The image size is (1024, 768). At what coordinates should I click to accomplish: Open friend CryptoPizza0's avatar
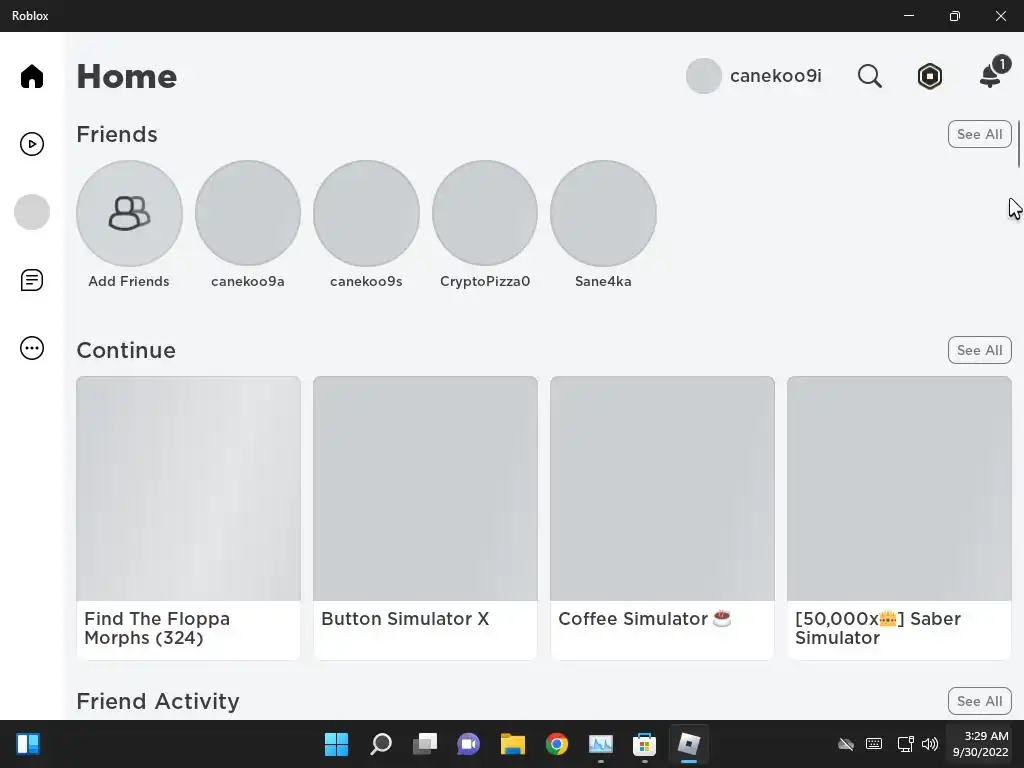[x=485, y=214]
